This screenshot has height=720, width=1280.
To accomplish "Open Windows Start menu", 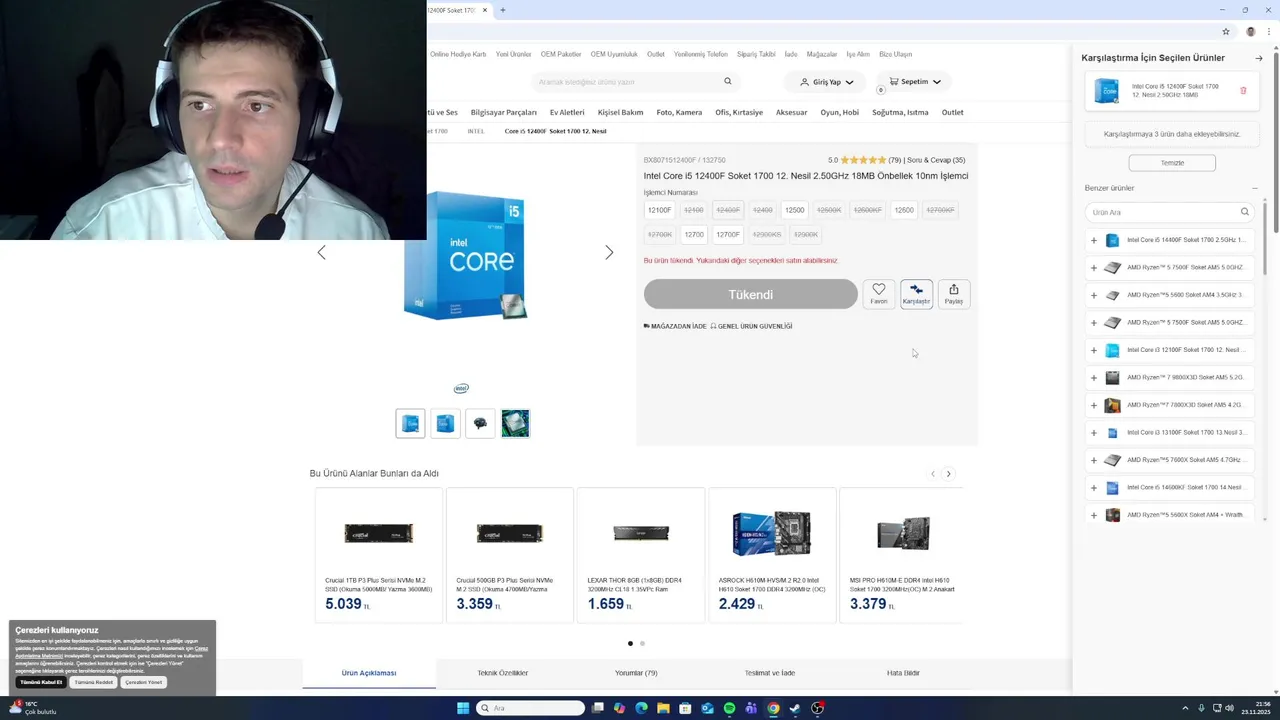I will click(x=462, y=708).
